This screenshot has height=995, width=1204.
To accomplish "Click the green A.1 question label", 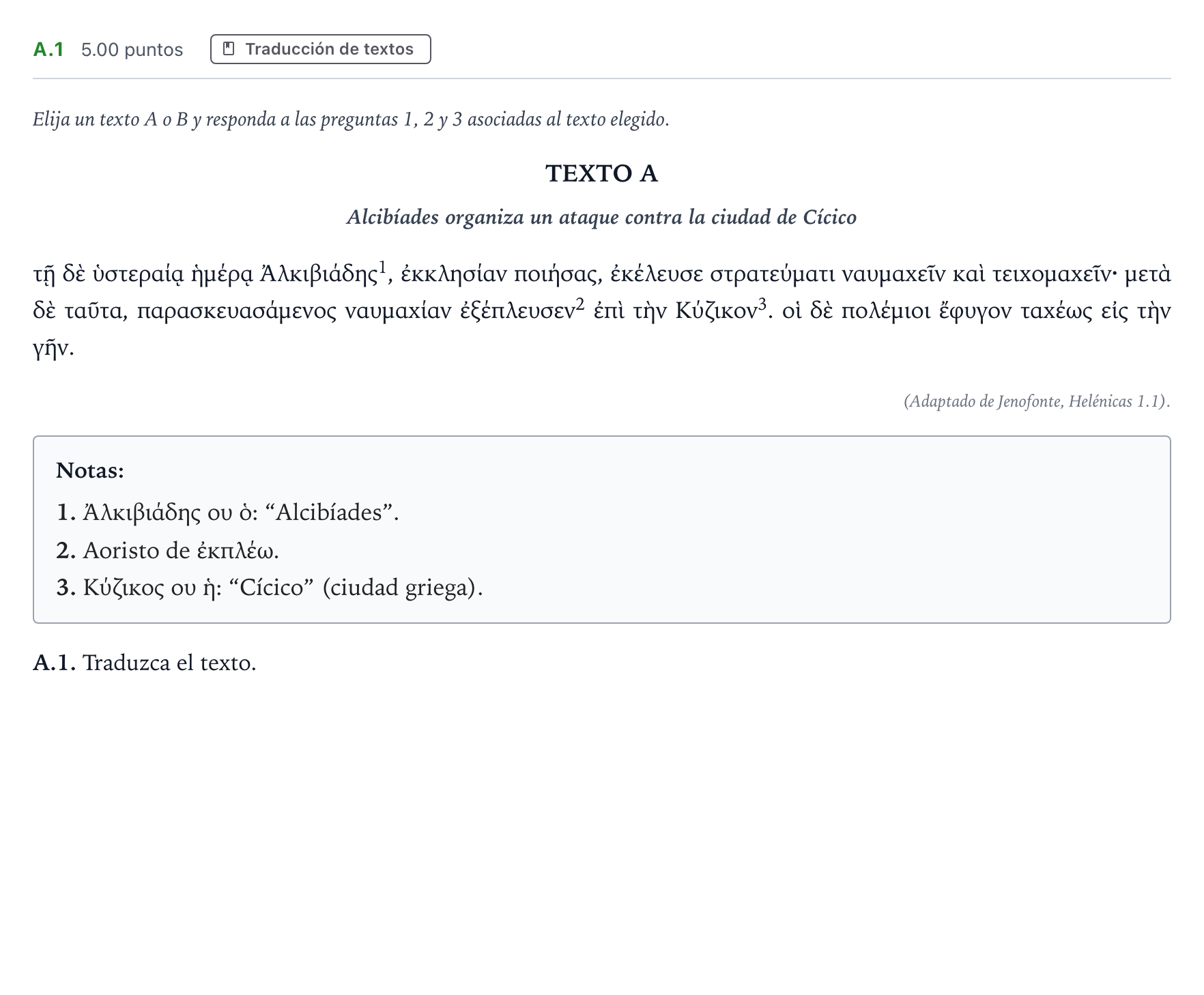I will pyautogui.click(x=48, y=50).
